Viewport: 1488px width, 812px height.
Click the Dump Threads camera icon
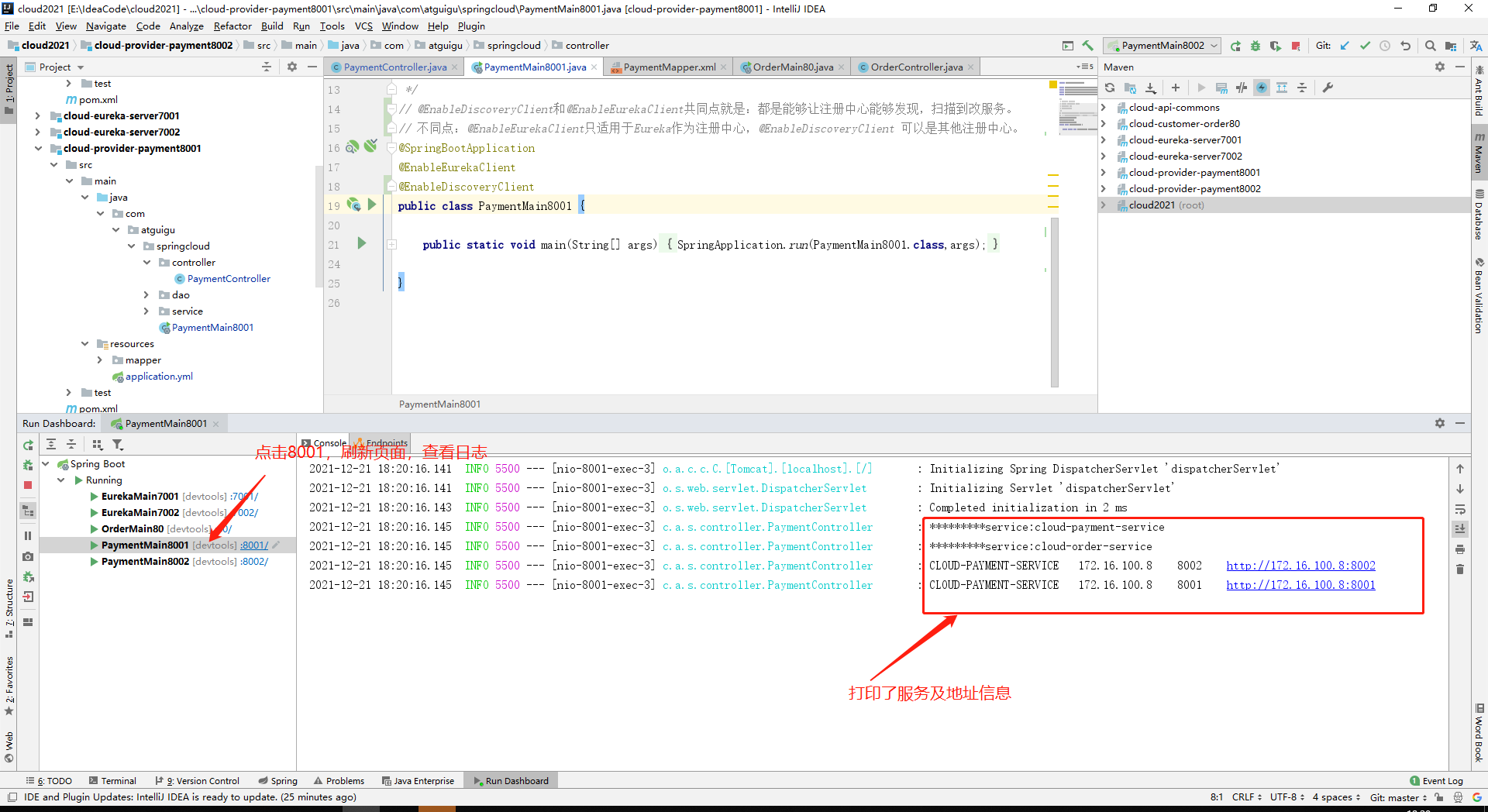click(x=28, y=556)
